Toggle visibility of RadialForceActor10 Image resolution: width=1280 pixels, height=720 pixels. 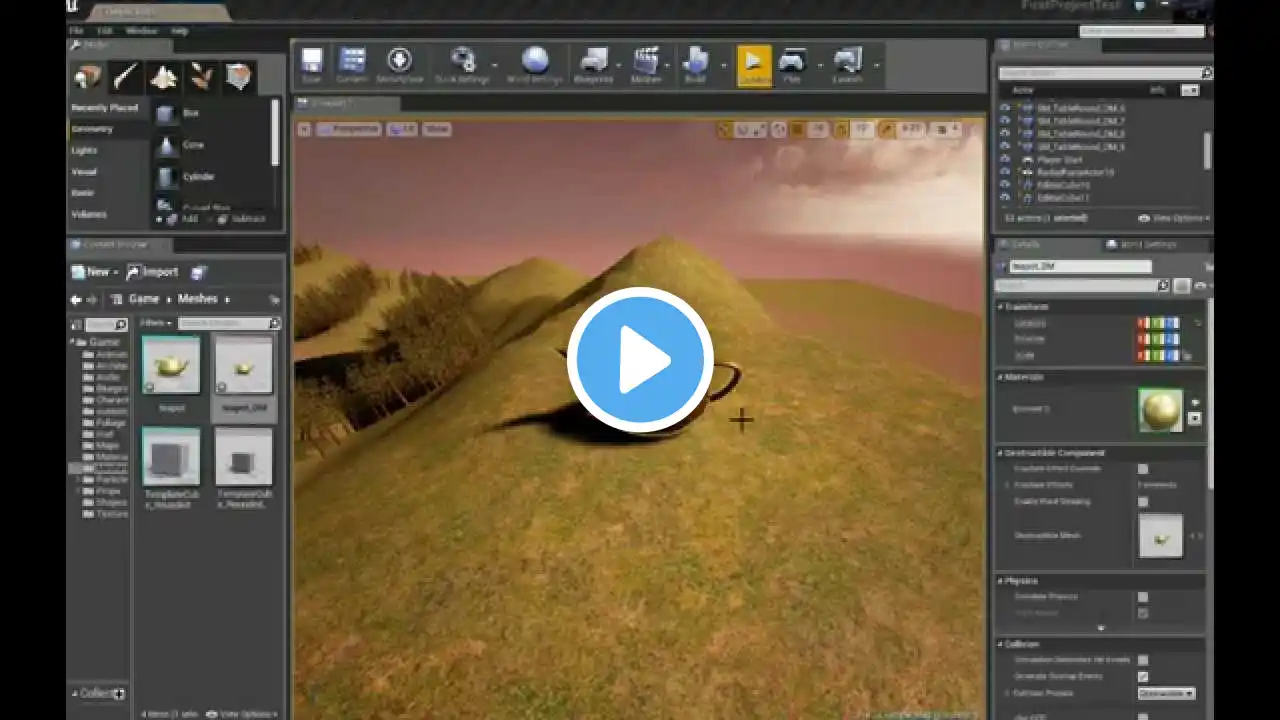coord(1005,172)
